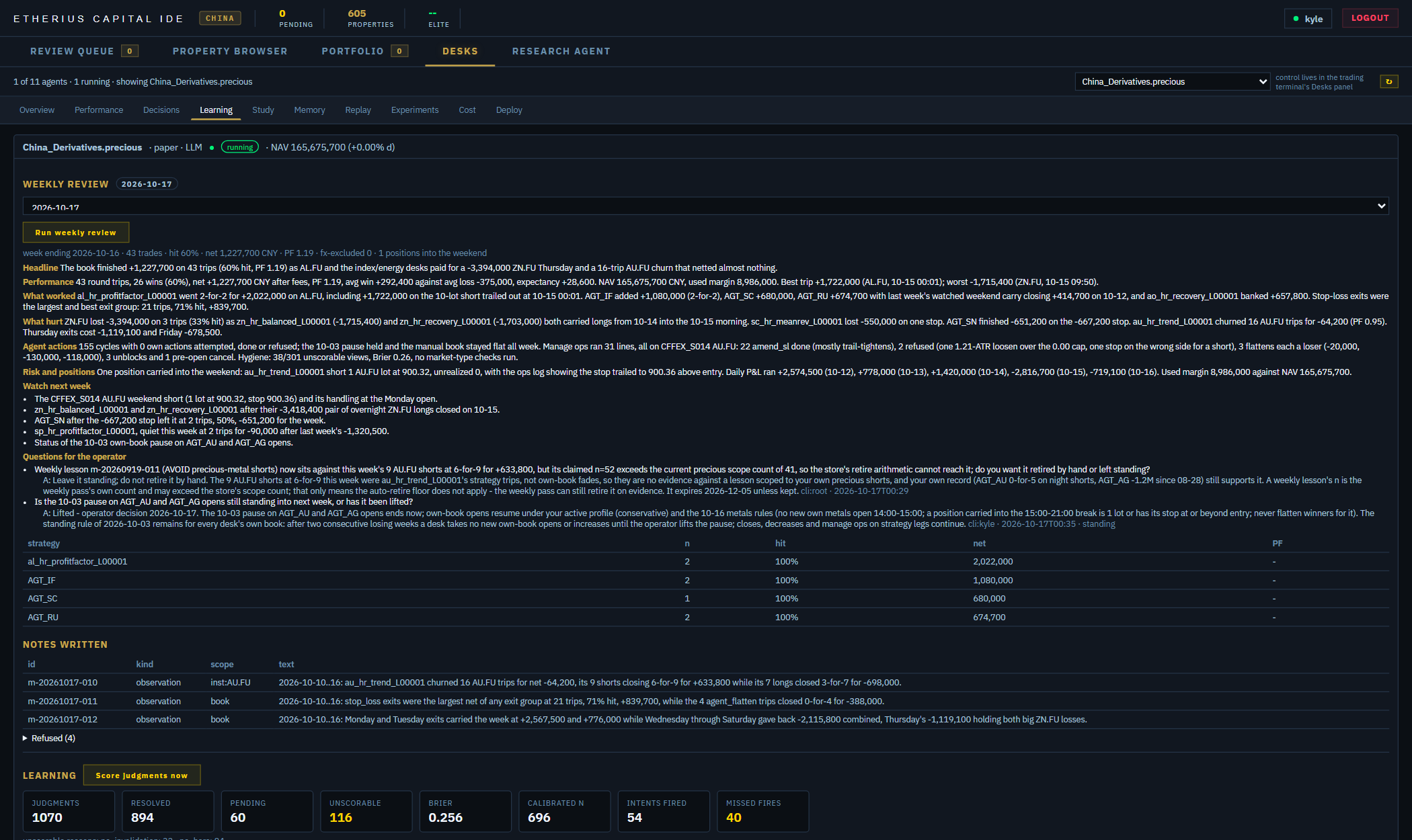Click the Unscorable 116 stat card

(x=366, y=811)
